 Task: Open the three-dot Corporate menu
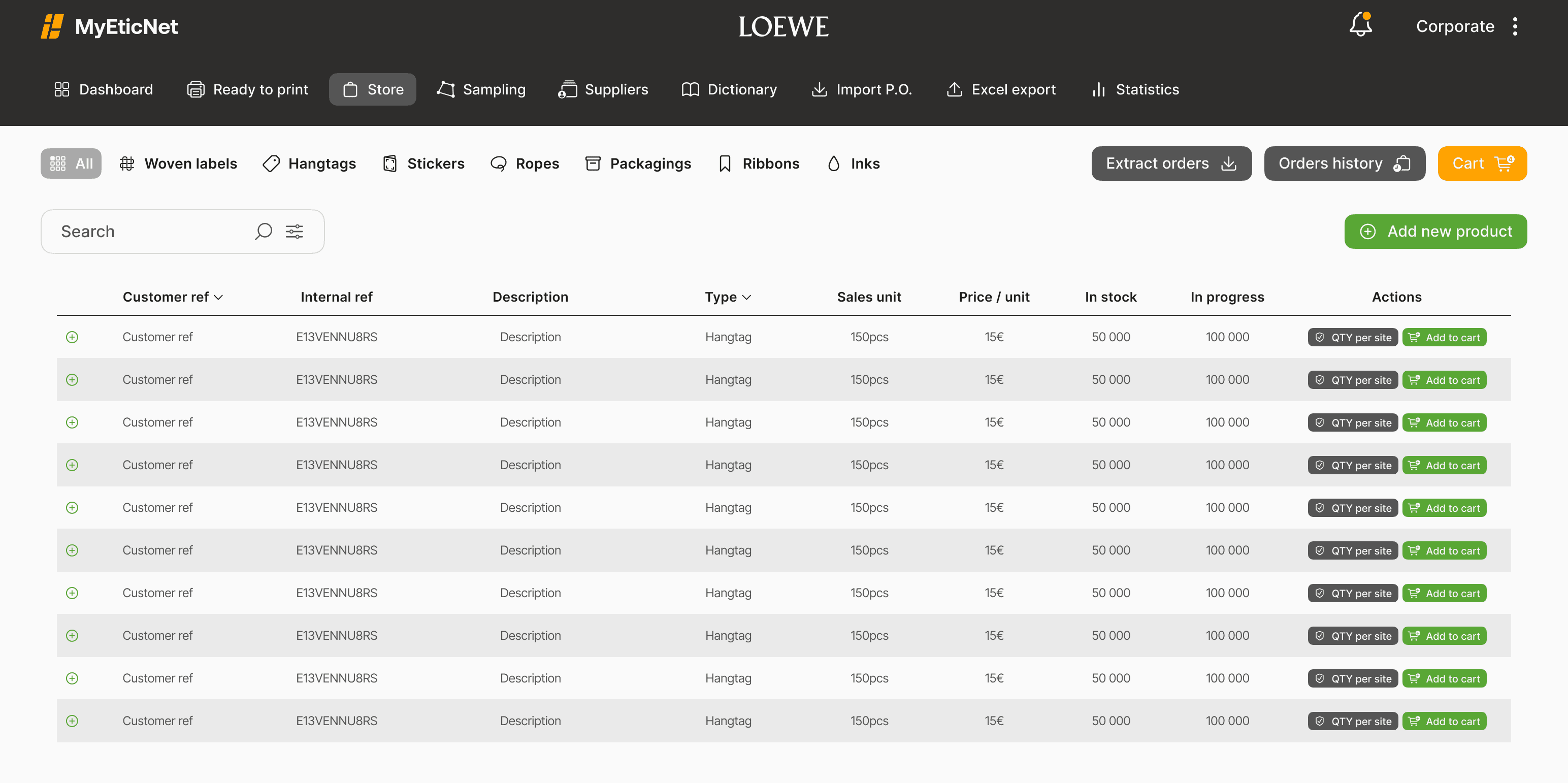coord(1515,26)
